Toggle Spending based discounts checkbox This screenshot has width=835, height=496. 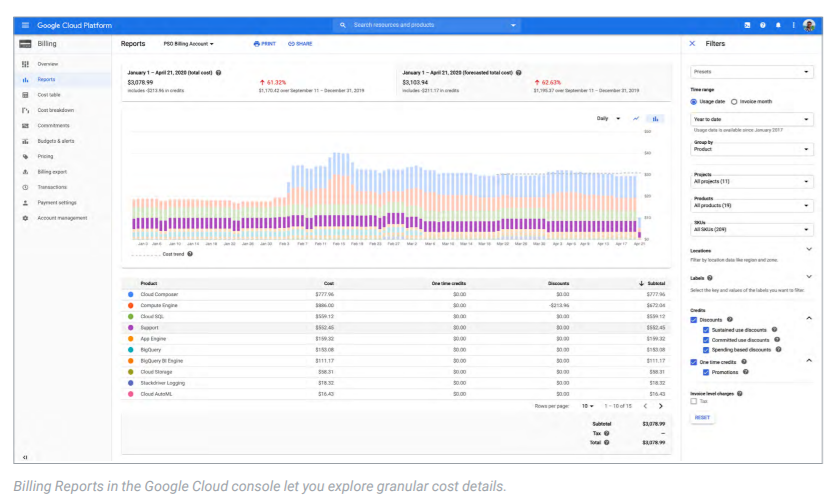(x=706, y=350)
